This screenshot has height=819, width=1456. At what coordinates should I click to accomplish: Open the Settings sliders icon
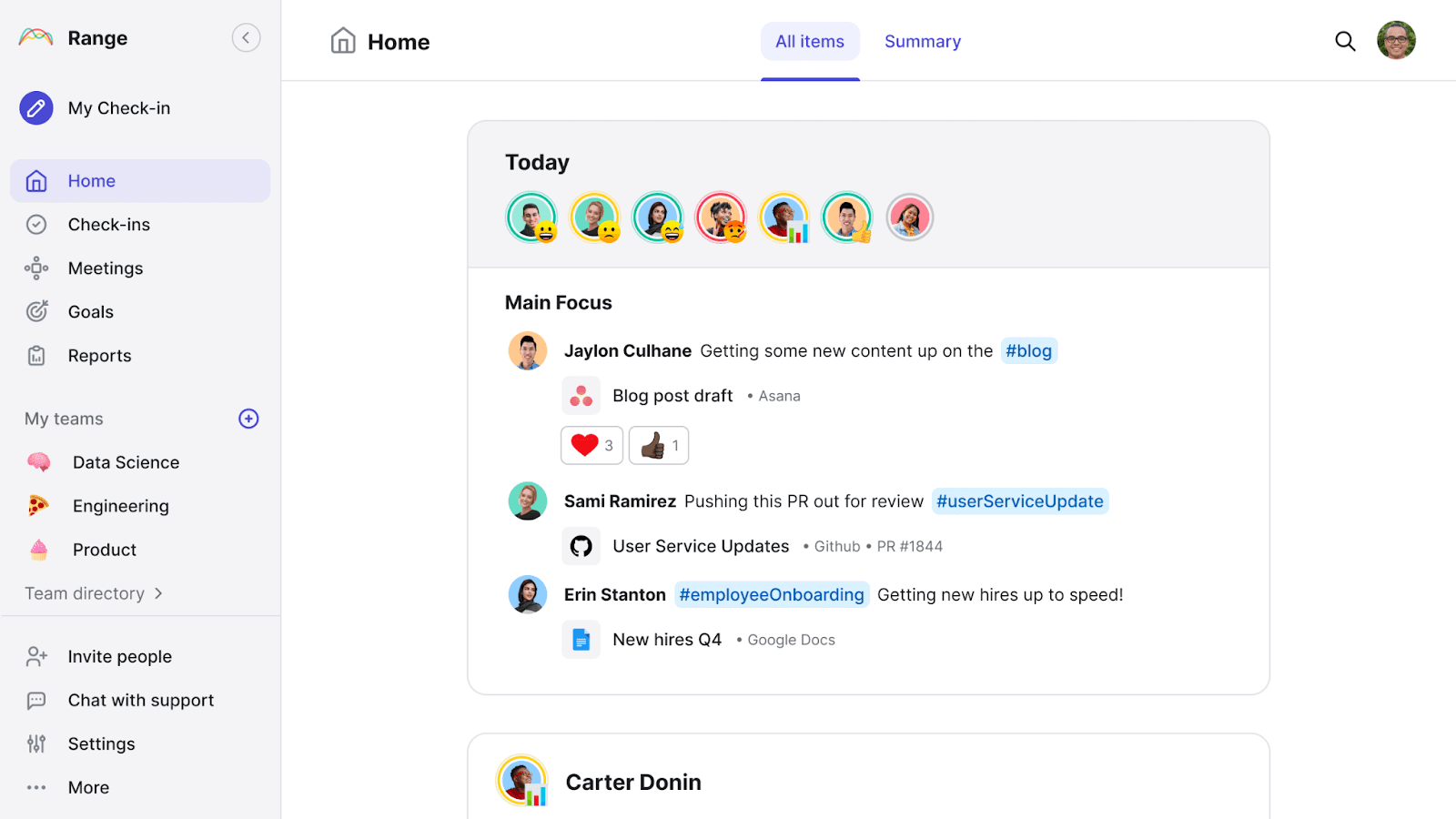click(36, 743)
